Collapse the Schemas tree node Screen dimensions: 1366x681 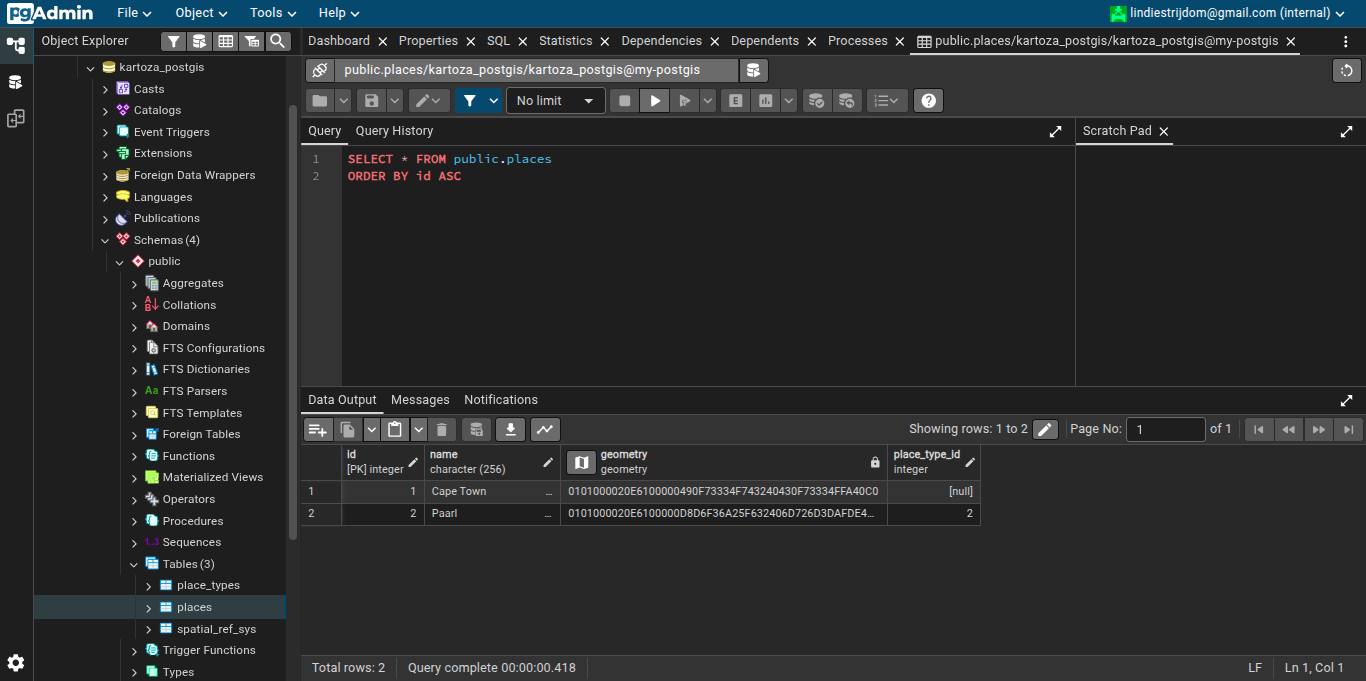tap(105, 241)
